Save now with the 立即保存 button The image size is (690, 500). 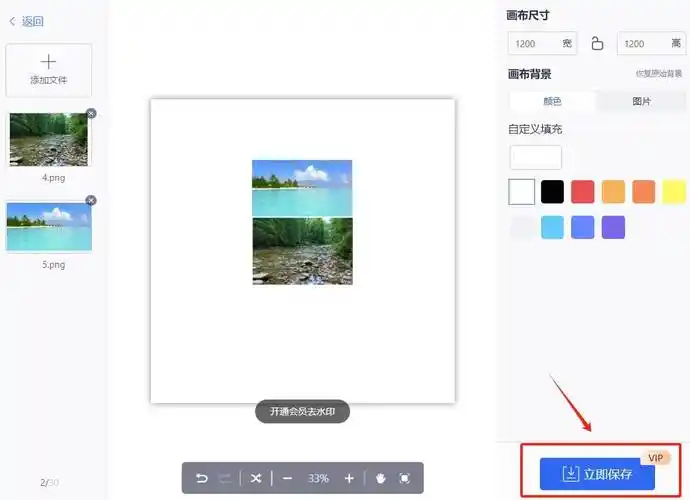tap(597, 474)
